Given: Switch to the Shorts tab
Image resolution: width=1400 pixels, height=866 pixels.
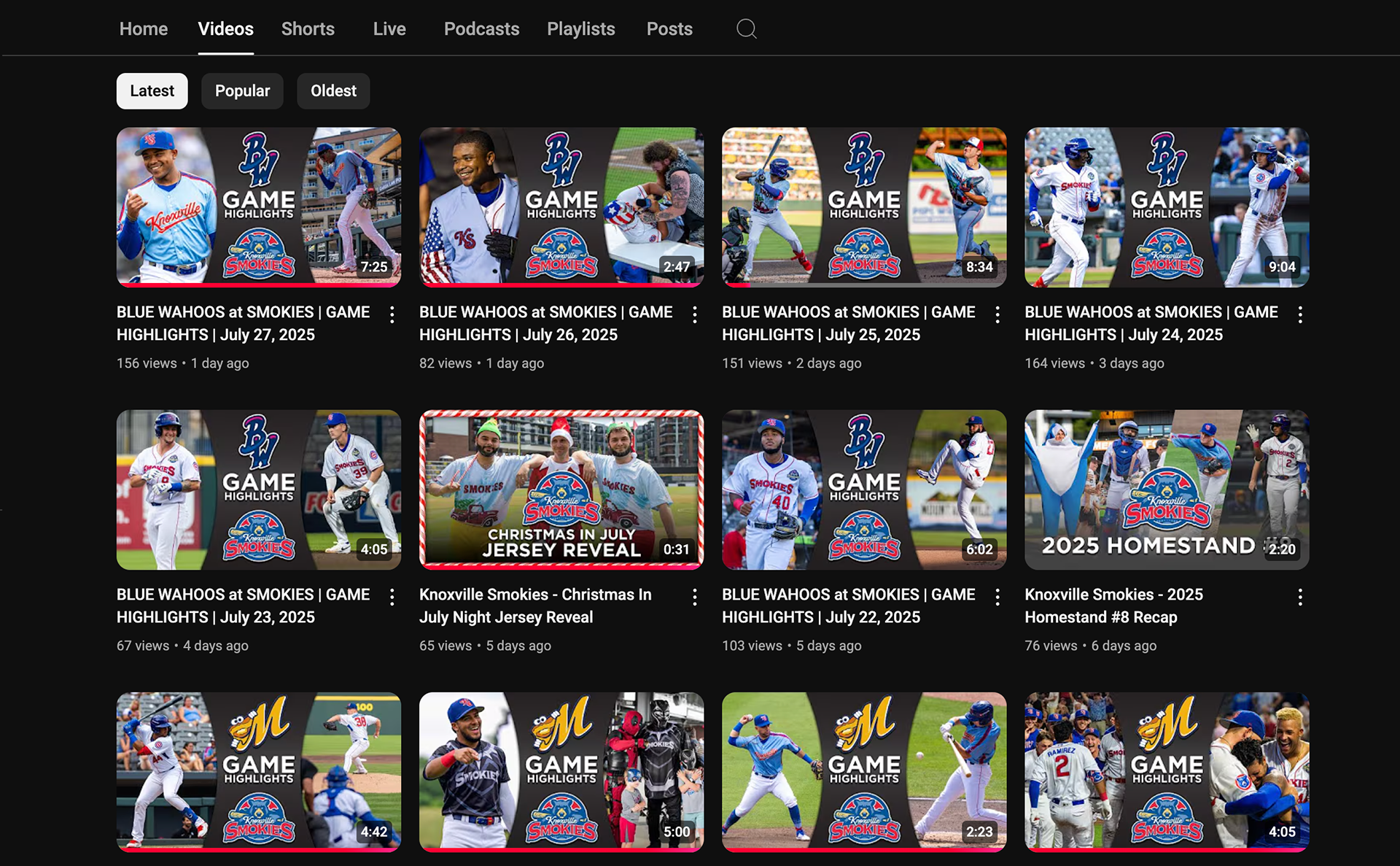Looking at the screenshot, I should click(x=308, y=29).
